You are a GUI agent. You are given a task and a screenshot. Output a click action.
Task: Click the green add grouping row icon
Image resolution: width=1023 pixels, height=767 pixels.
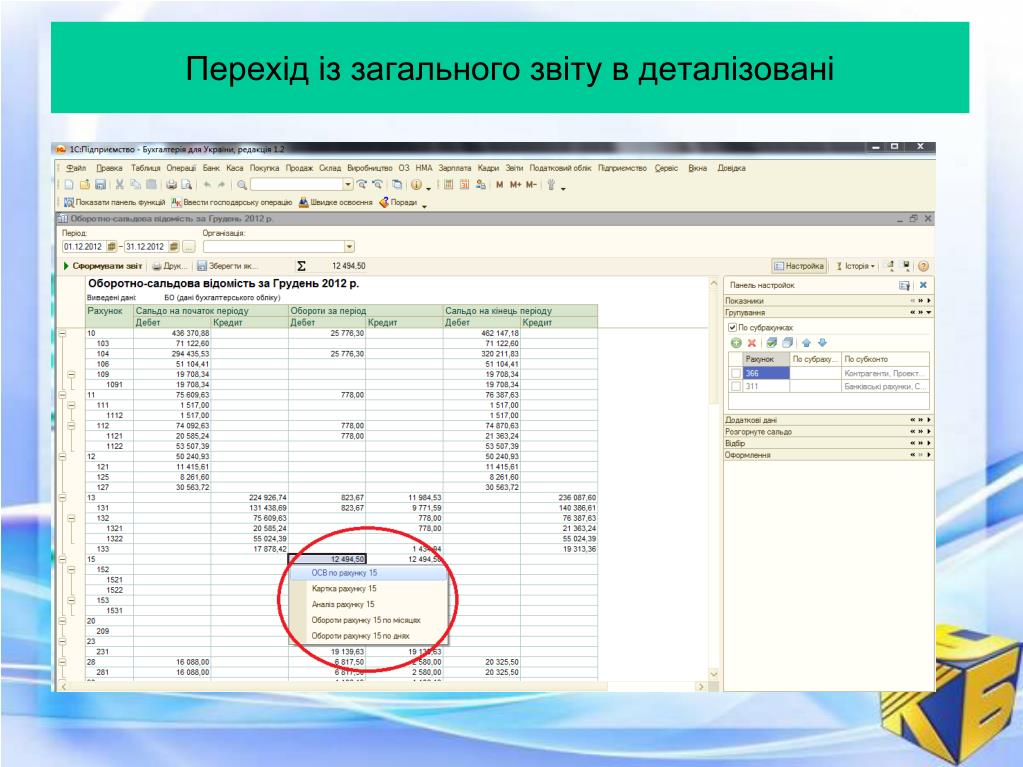pyautogui.click(x=736, y=343)
